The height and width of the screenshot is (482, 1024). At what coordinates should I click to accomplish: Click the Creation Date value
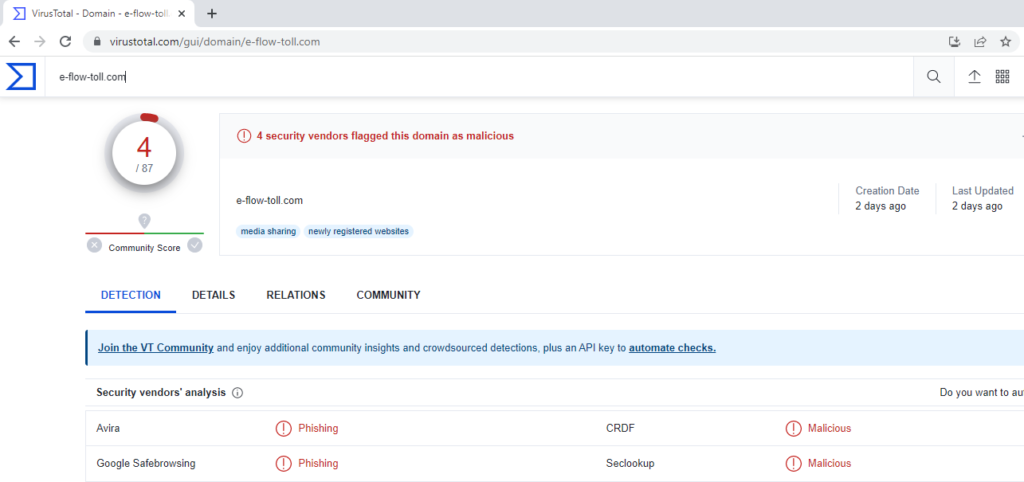(x=880, y=206)
